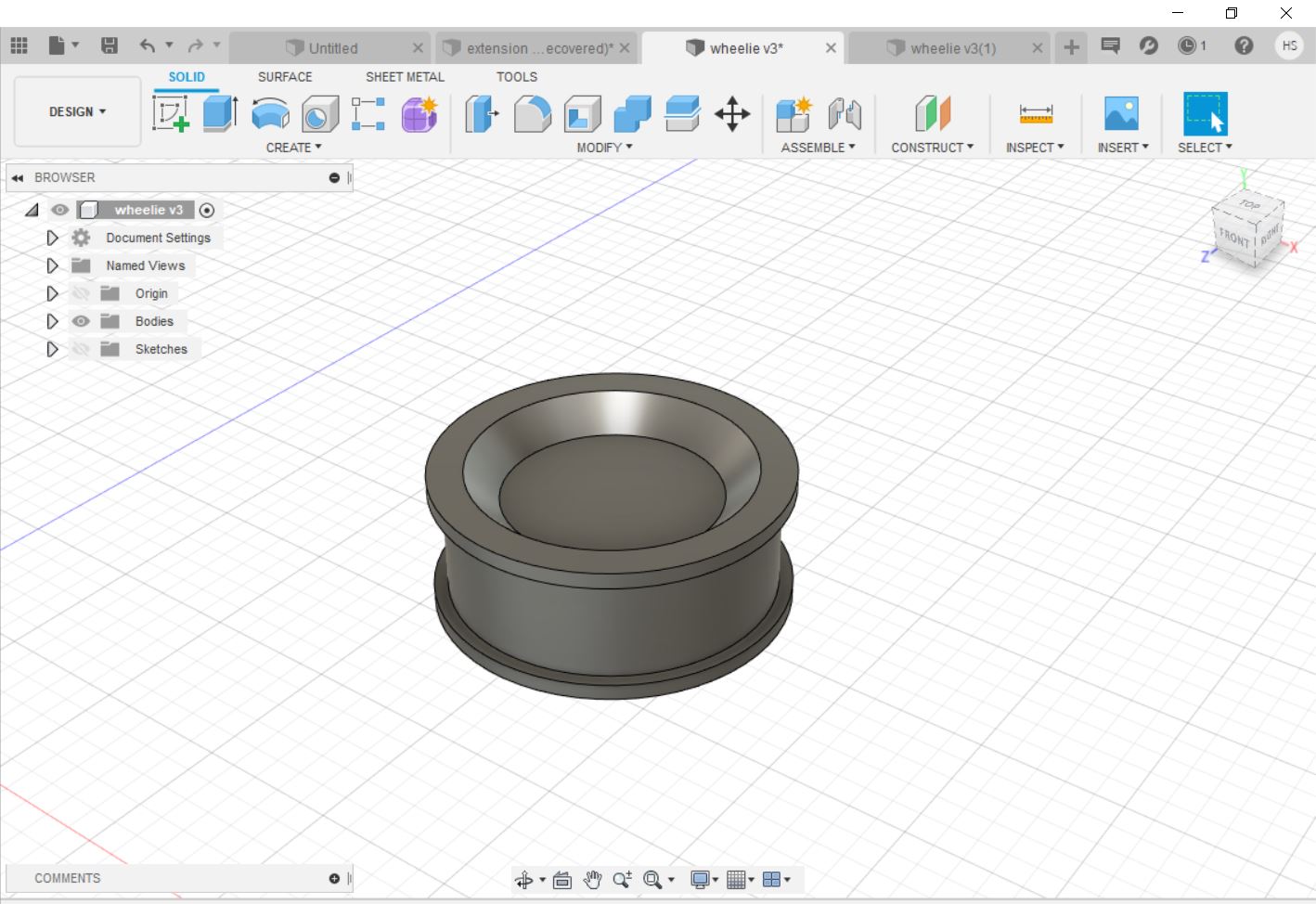This screenshot has height=904, width=1316.
Task: Open the CONSTRUCT menu
Action: [x=932, y=148]
